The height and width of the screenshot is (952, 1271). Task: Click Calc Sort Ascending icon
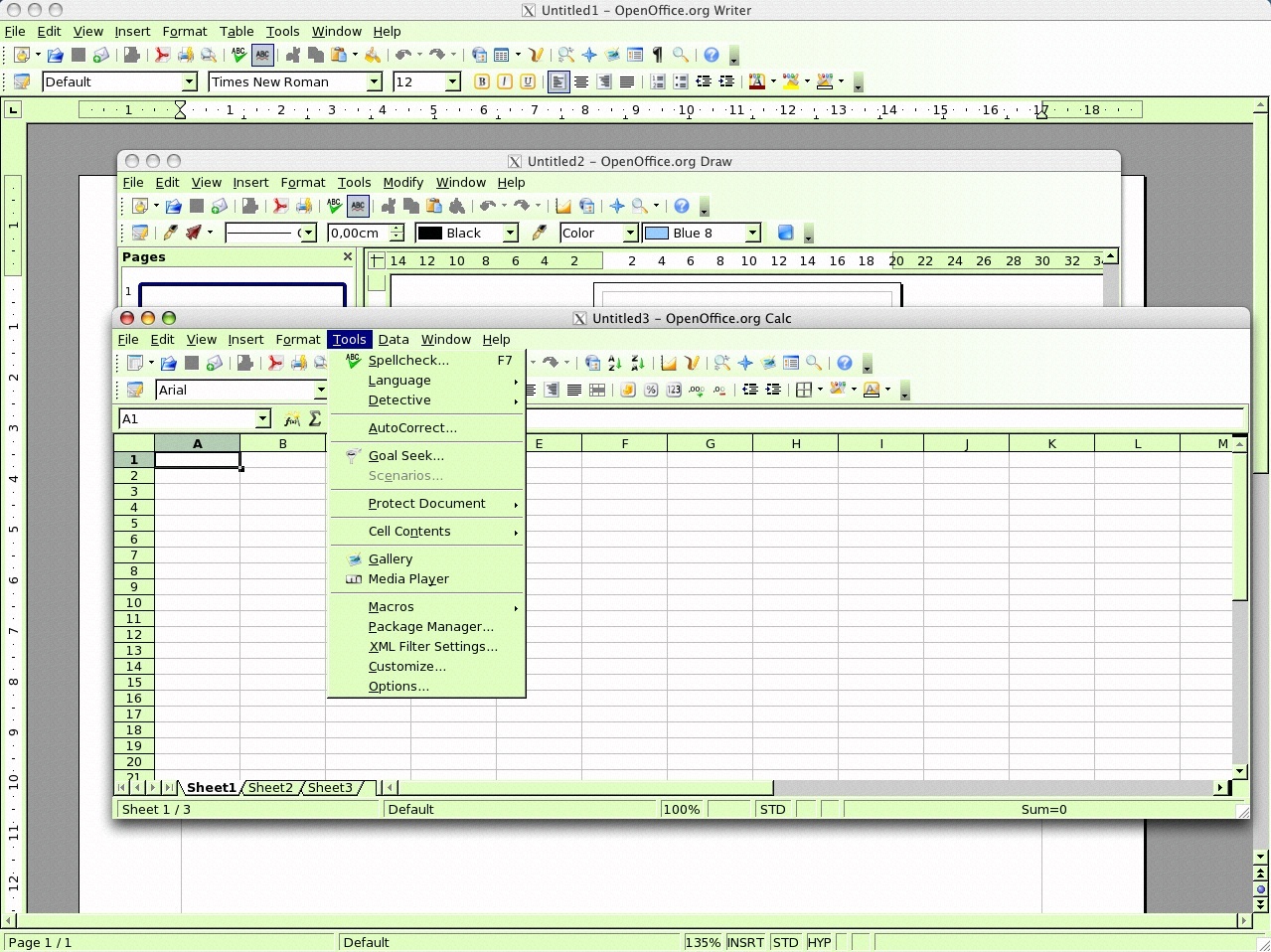pos(615,364)
